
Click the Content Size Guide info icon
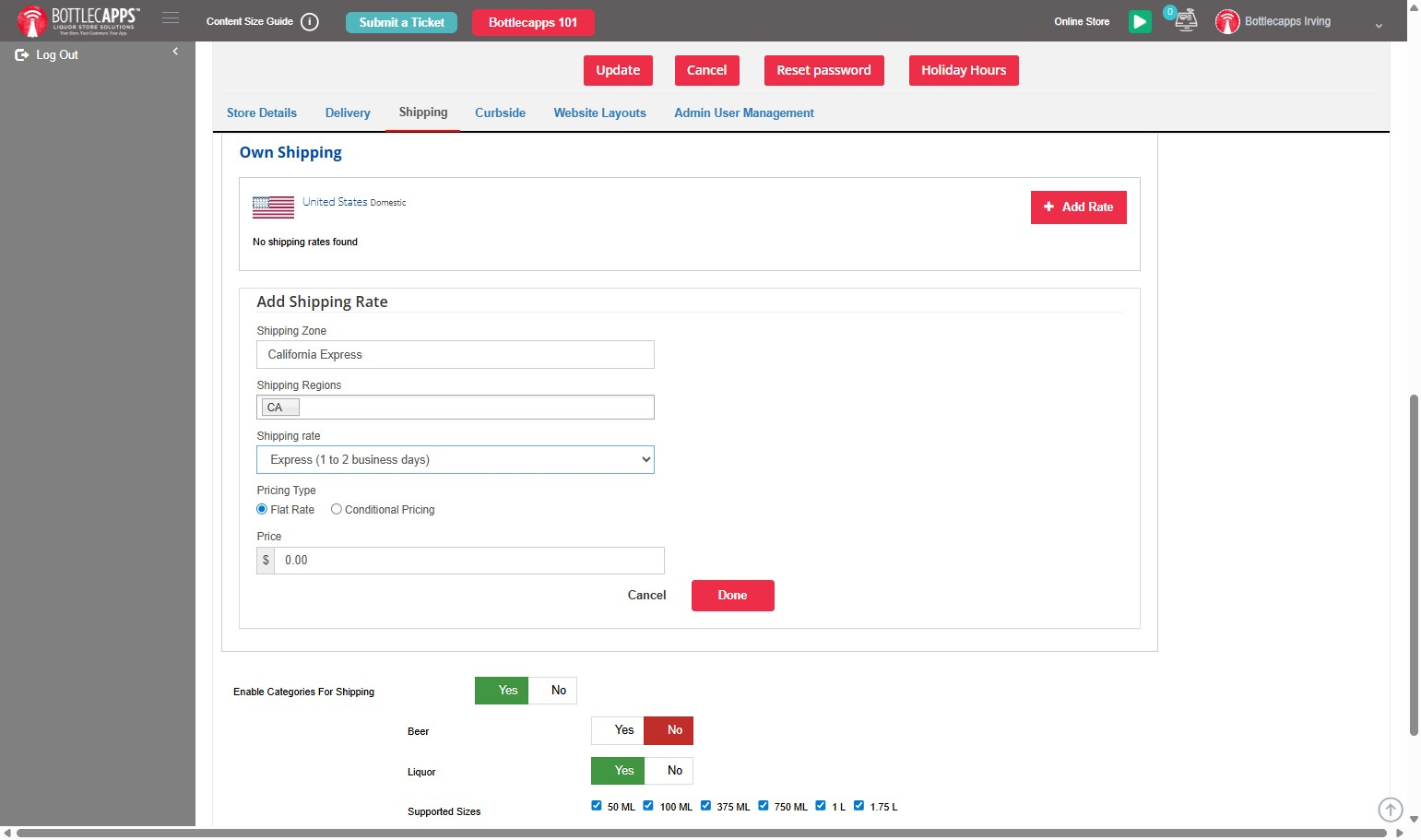(x=310, y=22)
